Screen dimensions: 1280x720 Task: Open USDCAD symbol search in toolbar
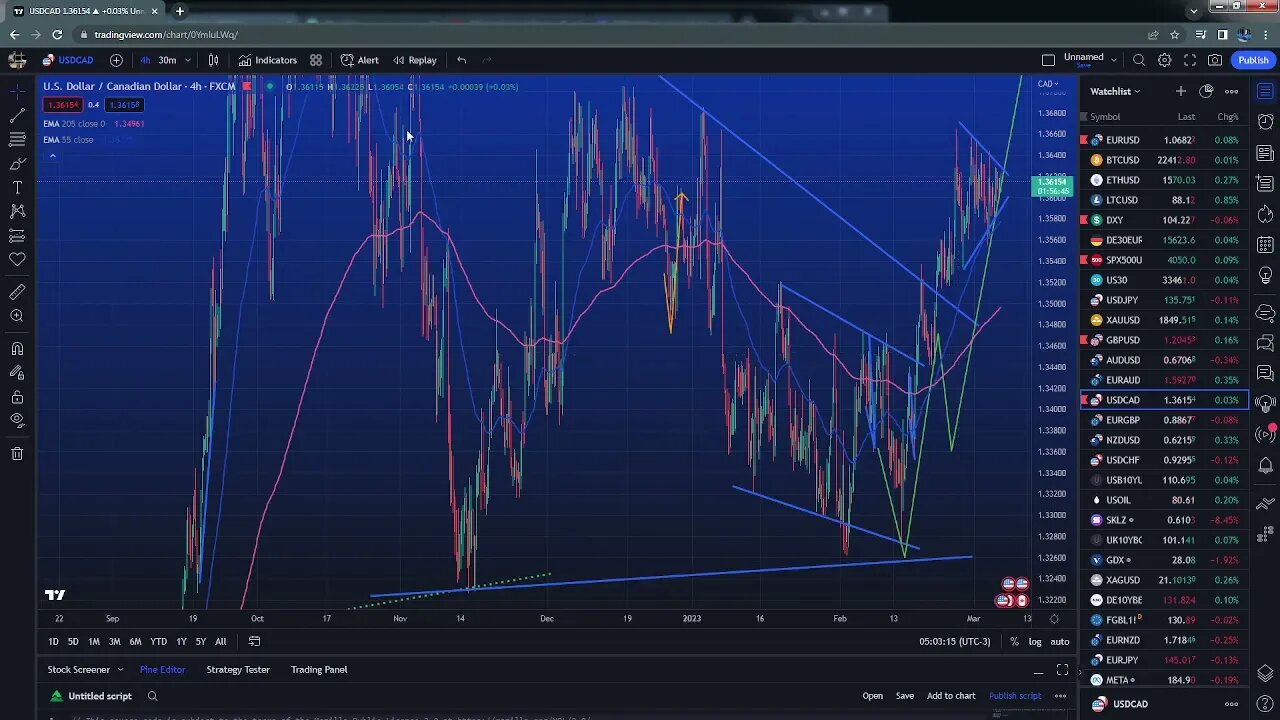click(x=68, y=60)
